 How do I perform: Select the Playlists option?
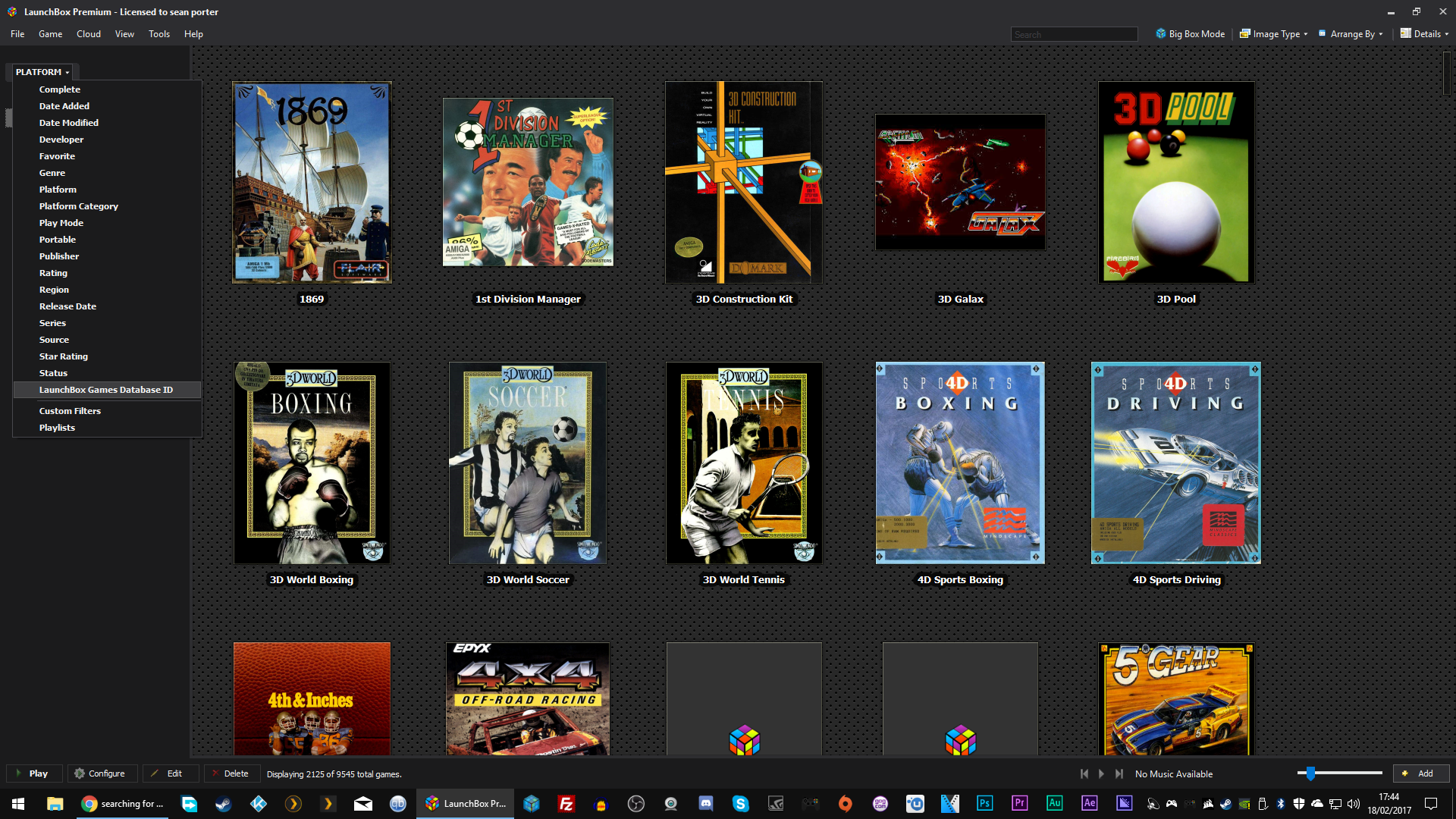pos(107,428)
